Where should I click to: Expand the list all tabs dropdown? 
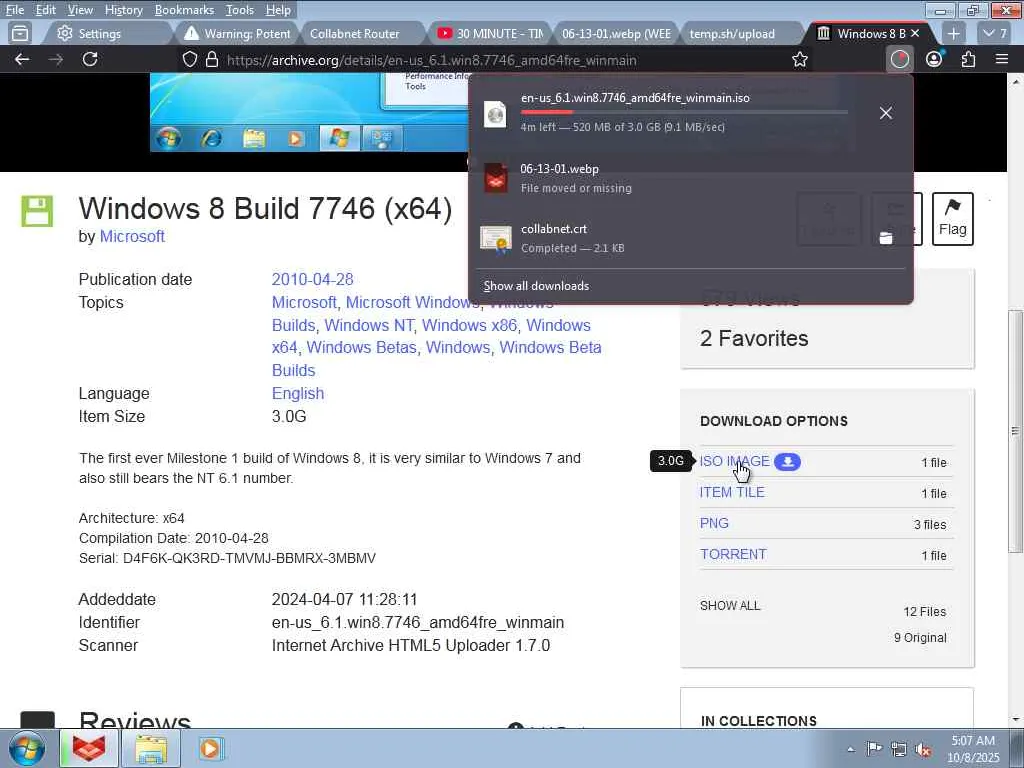[x=996, y=33]
